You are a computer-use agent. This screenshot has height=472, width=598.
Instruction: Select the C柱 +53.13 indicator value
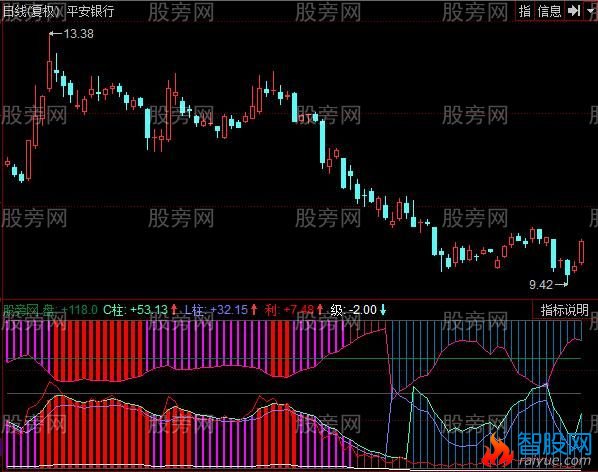pyautogui.click(x=135, y=310)
